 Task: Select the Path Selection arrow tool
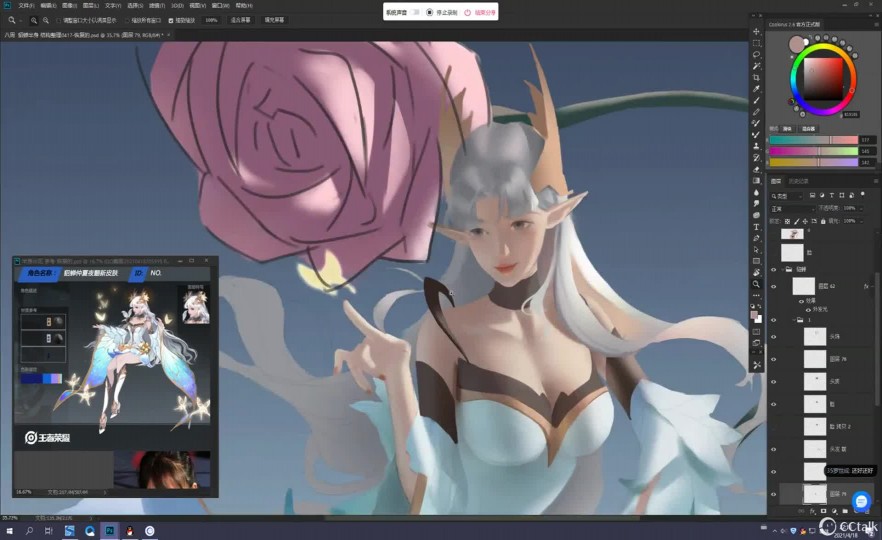(x=757, y=250)
